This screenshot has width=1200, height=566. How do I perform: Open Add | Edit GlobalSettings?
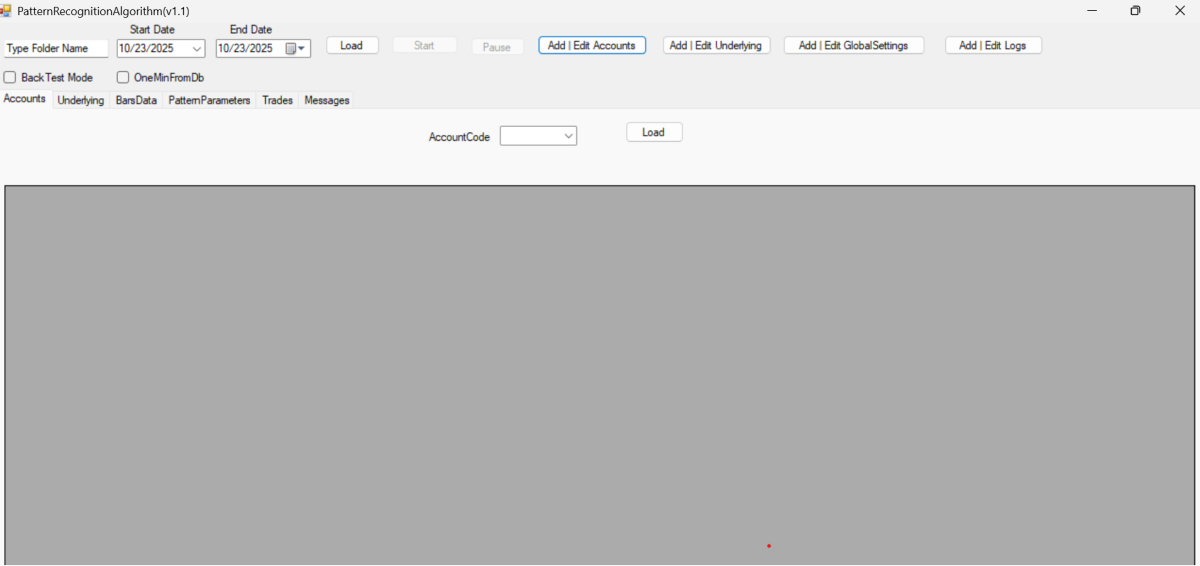point(853,45)
